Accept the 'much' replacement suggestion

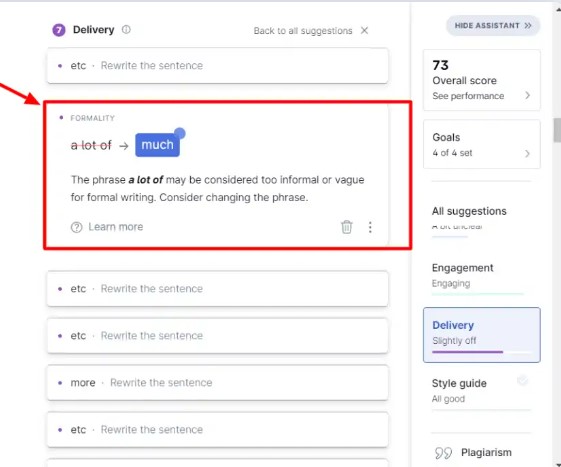point(157,145)
